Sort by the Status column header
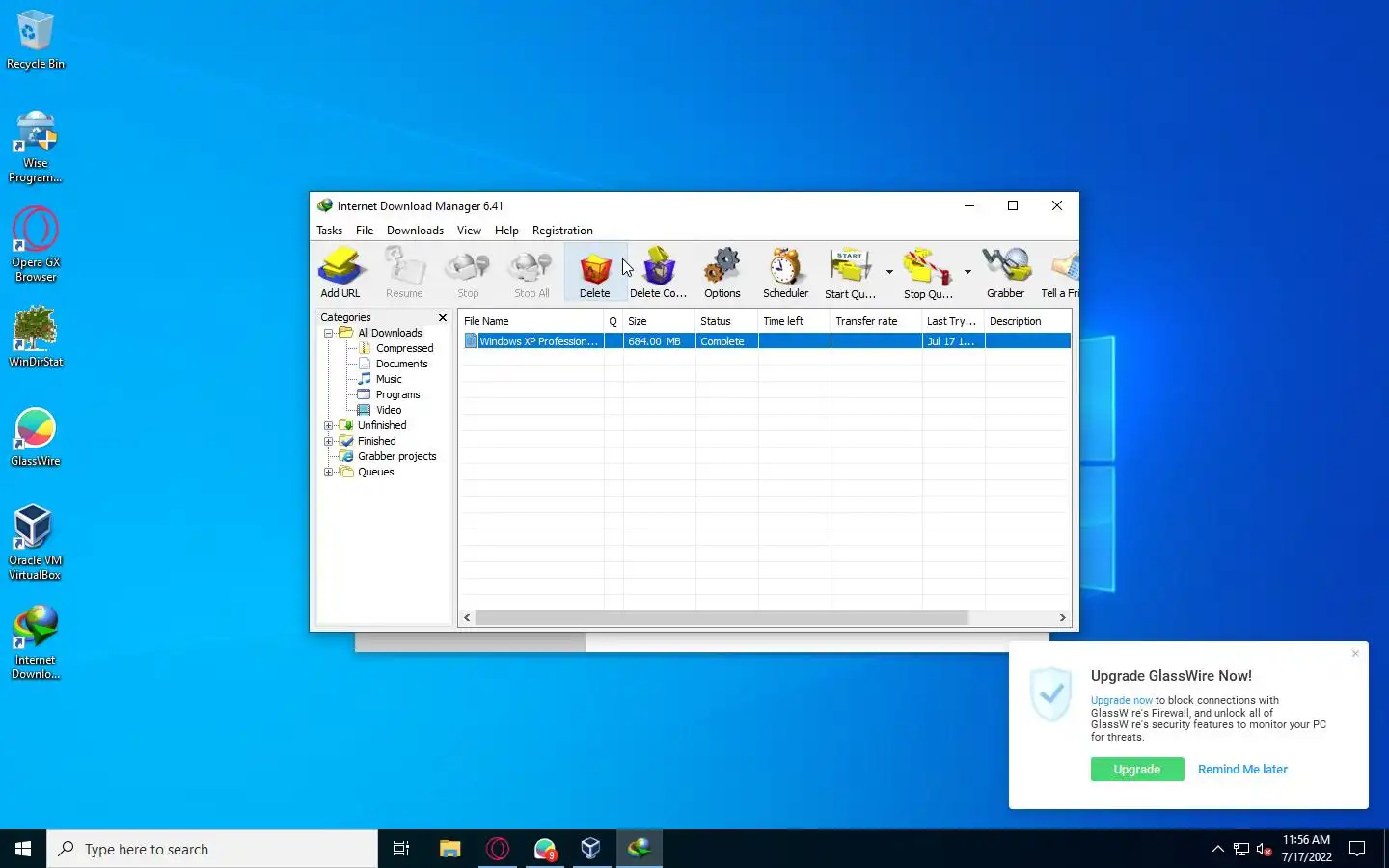This screenshot has width=1389, height=868. [726, 321]
